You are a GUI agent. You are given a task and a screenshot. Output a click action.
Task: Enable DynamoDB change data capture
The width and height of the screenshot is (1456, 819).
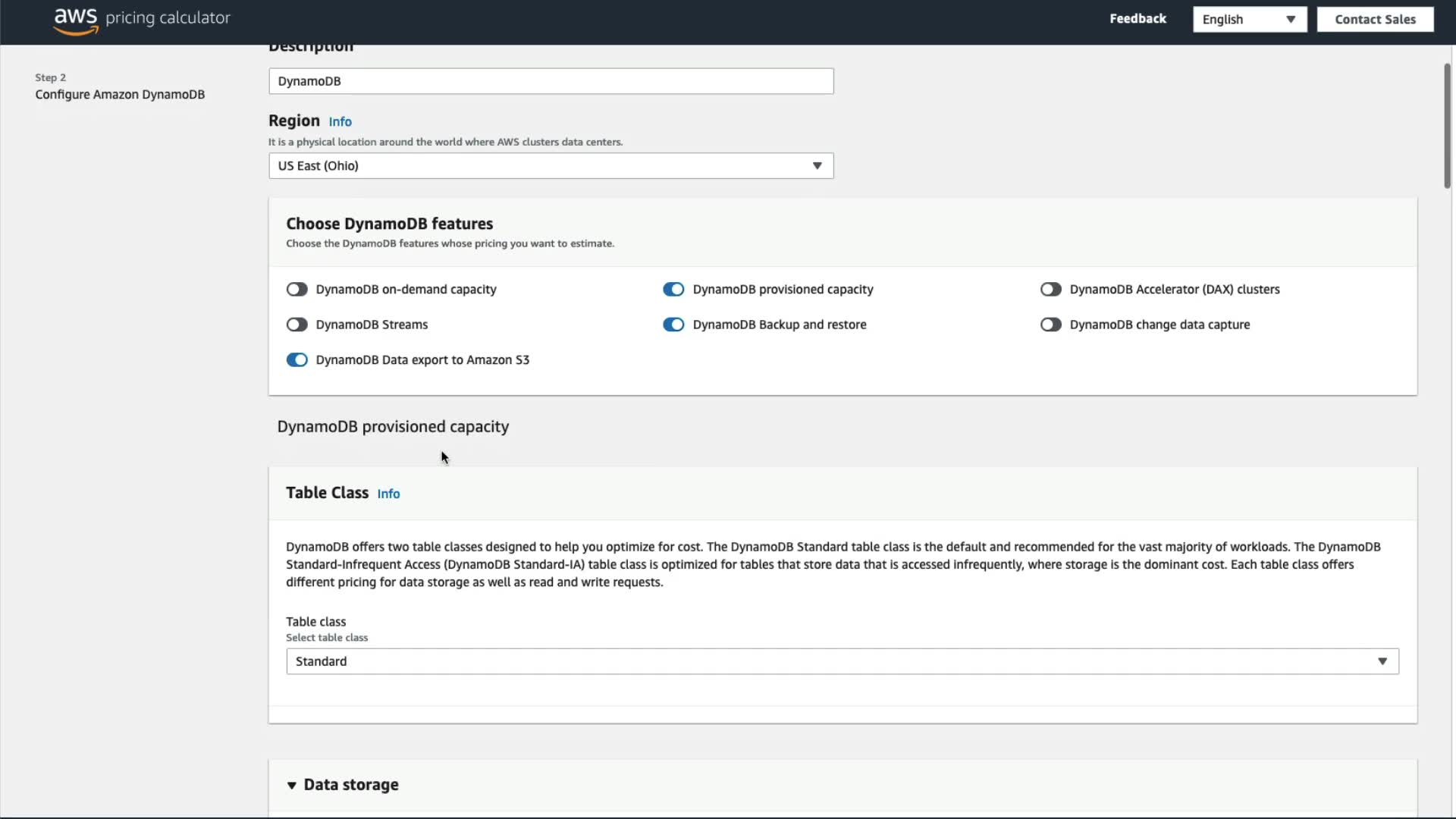(x=1050, y=325)
